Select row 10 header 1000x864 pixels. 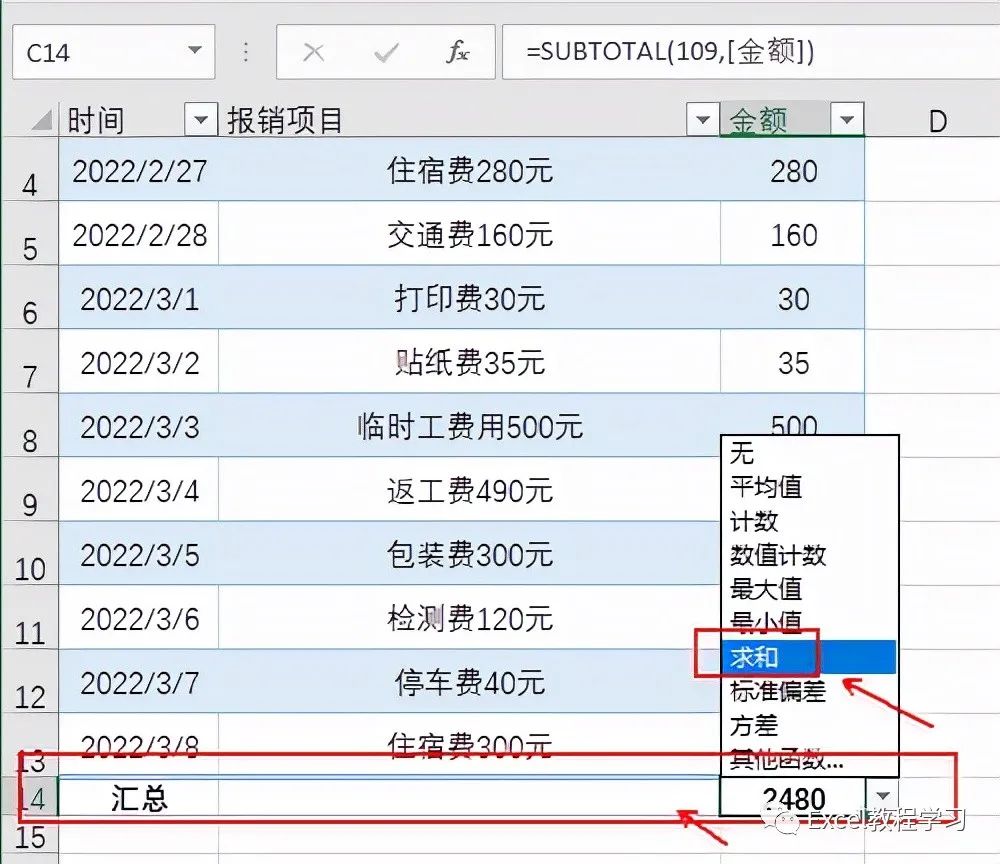(30, 553)
